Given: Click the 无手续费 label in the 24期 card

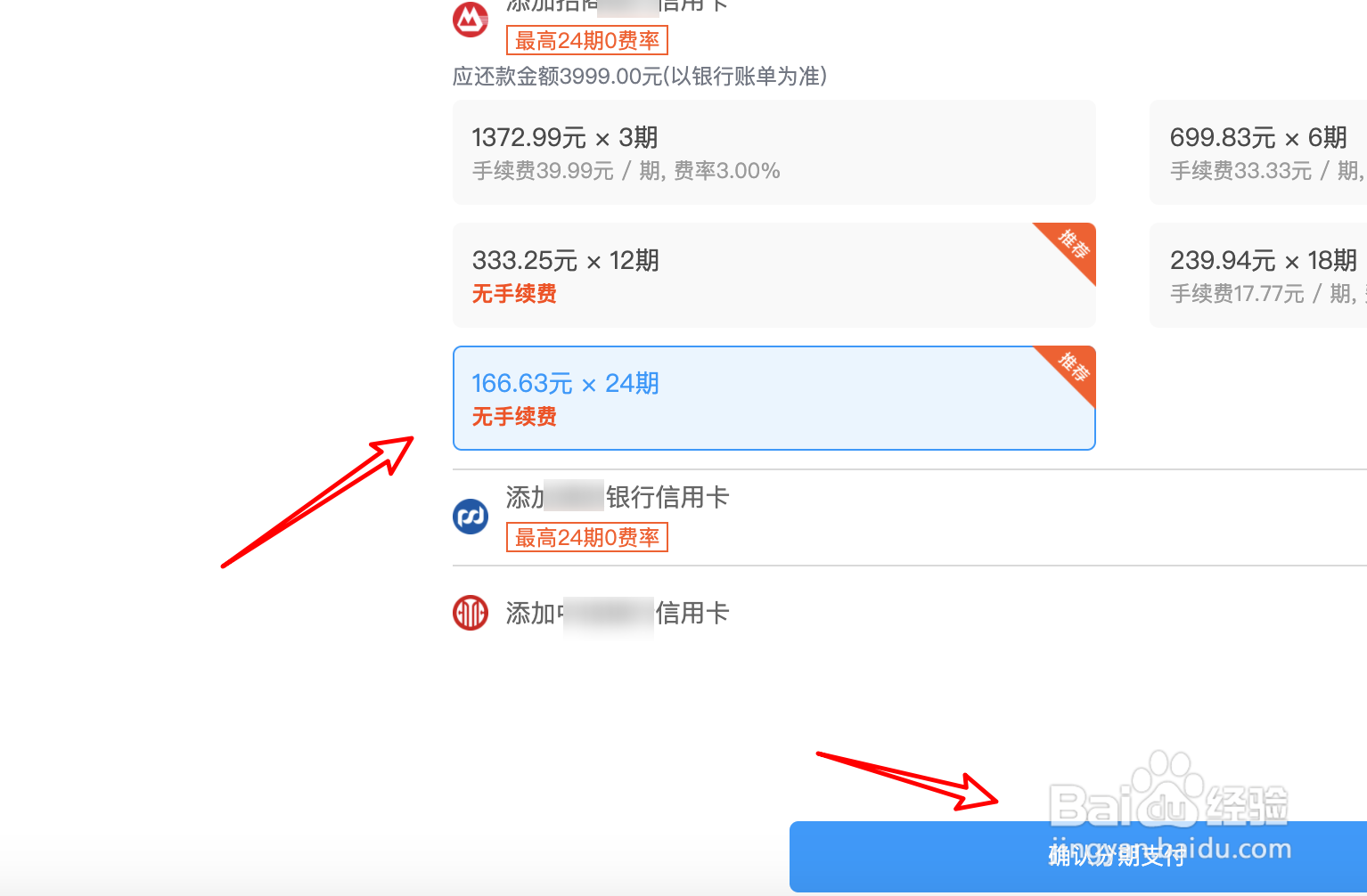Looking at the screenshot, I should tap(514, 417).
